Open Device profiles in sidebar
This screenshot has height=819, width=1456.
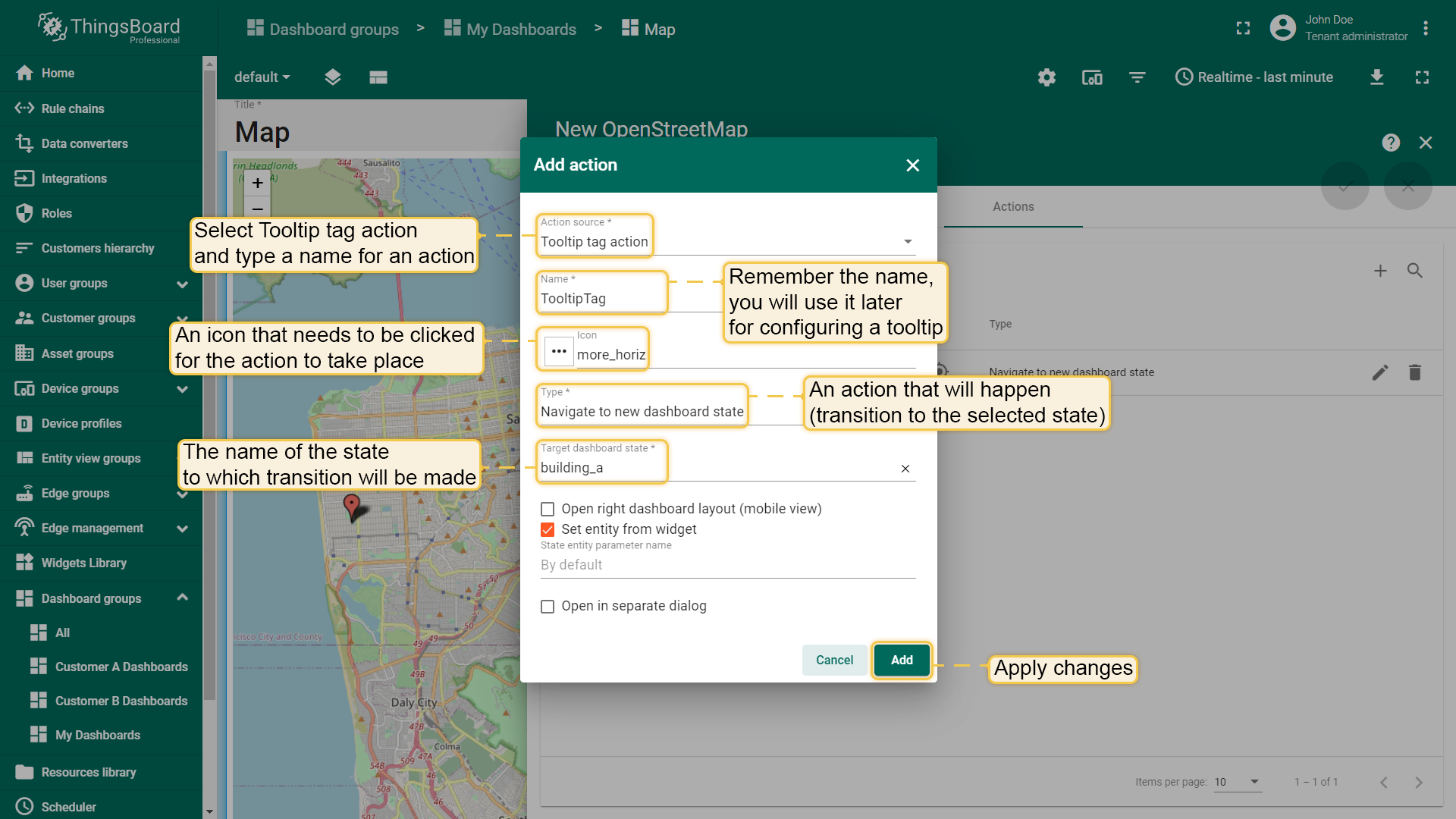pyautogui.click(x=101, y=423)
